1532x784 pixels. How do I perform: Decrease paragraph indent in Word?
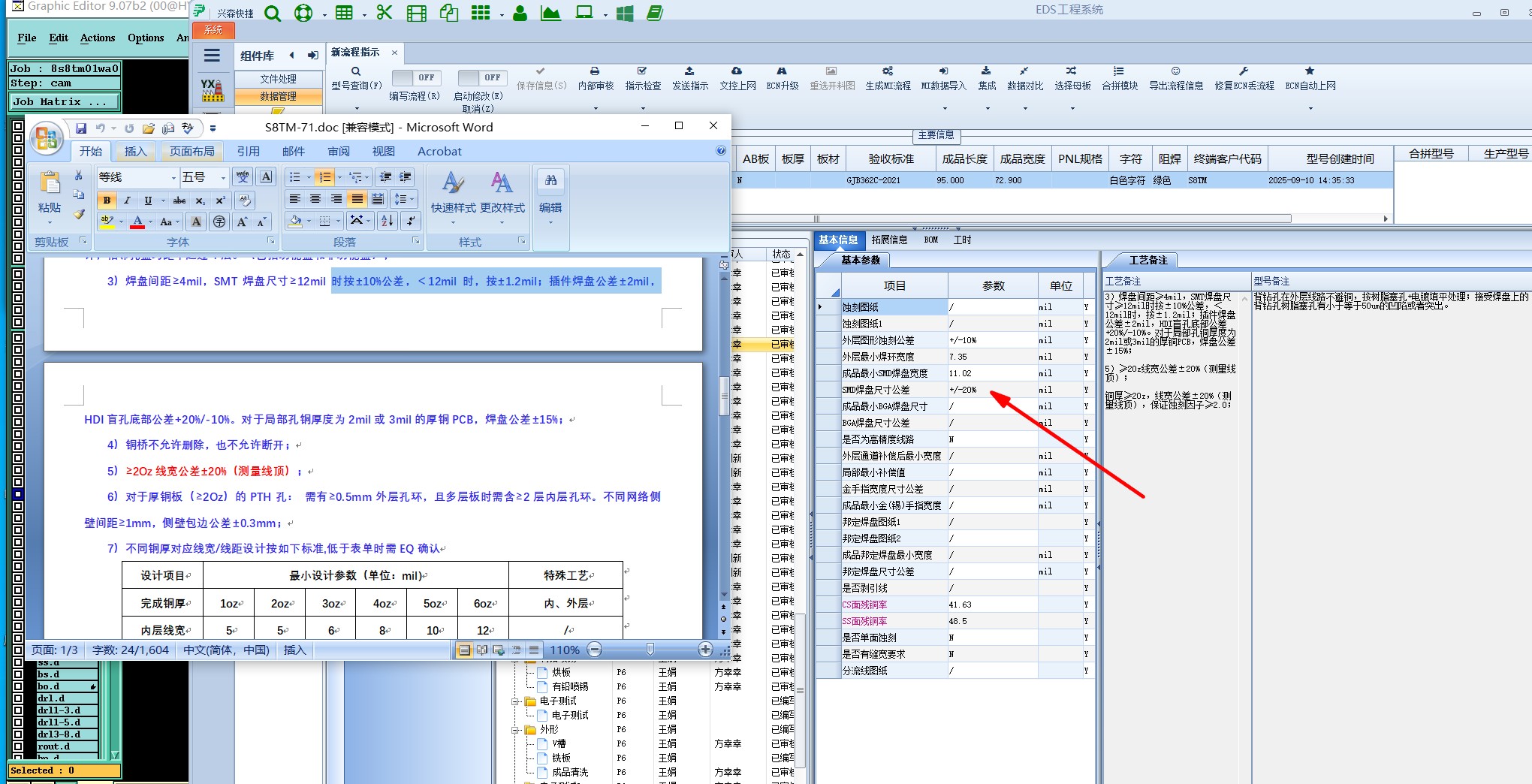[385, 177]
